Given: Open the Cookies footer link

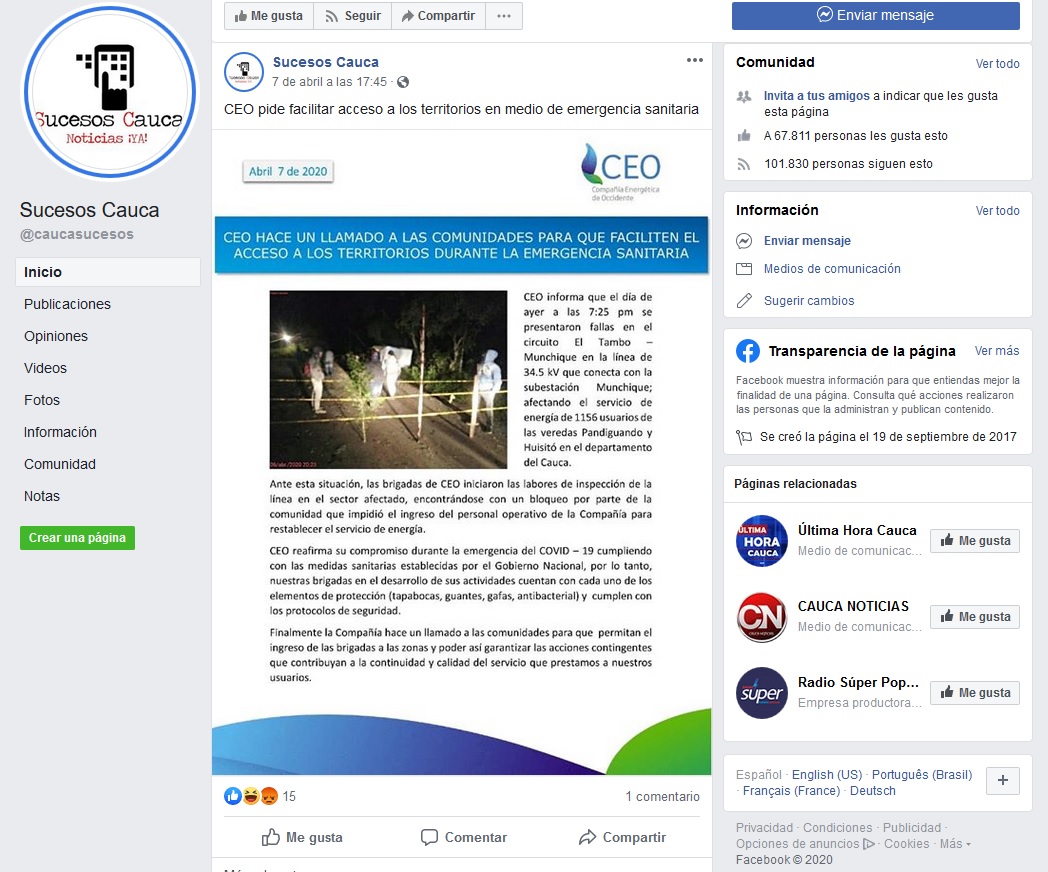Looking at the screenshot, I should click(x=906, y=844).
